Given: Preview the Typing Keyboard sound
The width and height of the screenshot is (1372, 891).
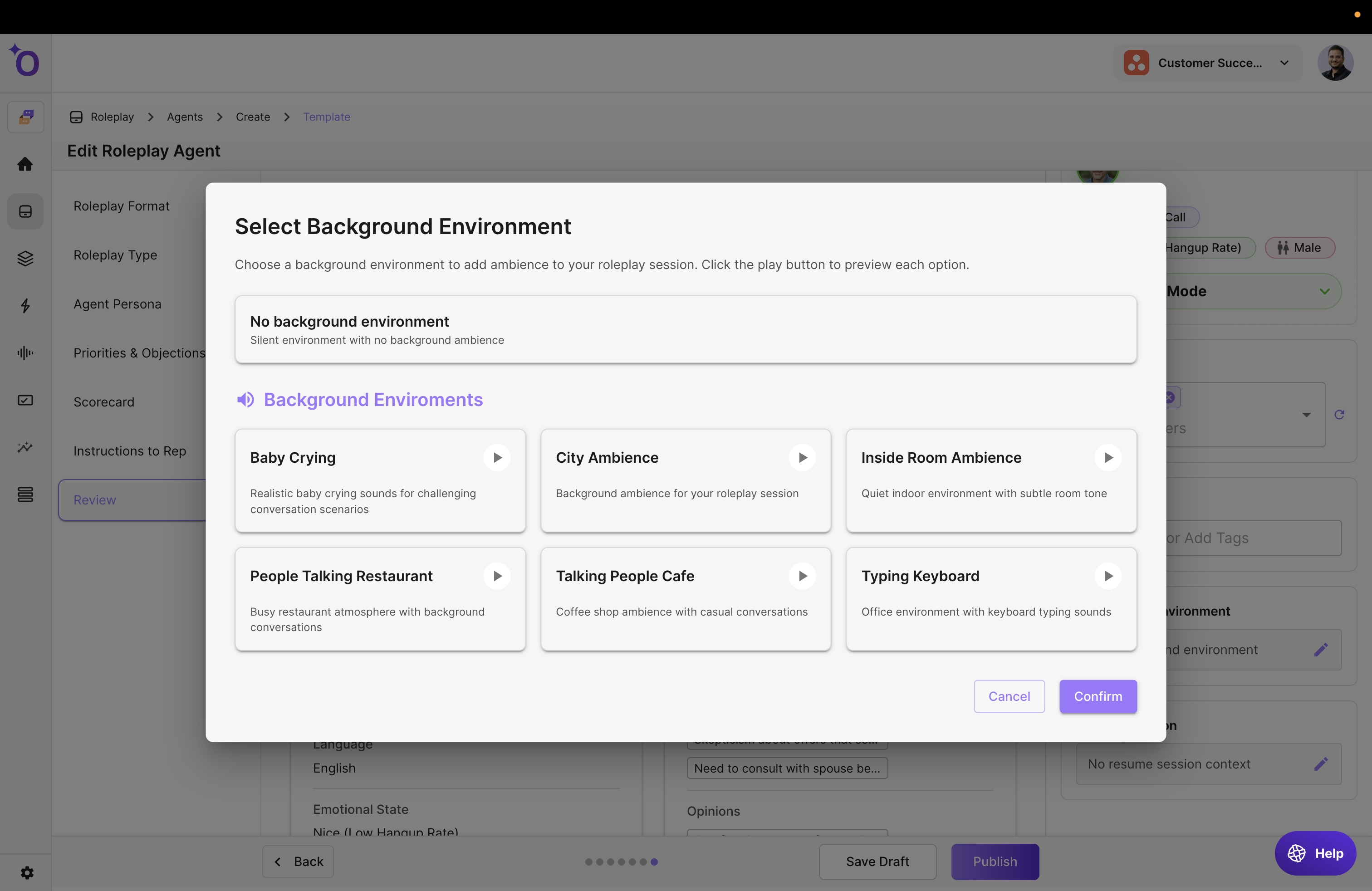Looking at the screenshot, I should [1107, 576].
